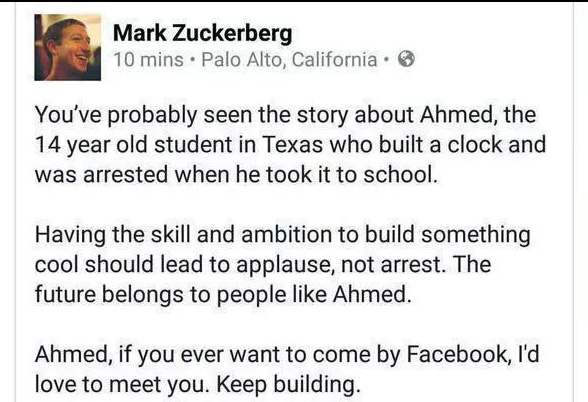Image resolution: width=588 pixels, height=402 pixels.
Task: Click the first paragraph about Ahmed's story
Action: [x=291, y=144]
